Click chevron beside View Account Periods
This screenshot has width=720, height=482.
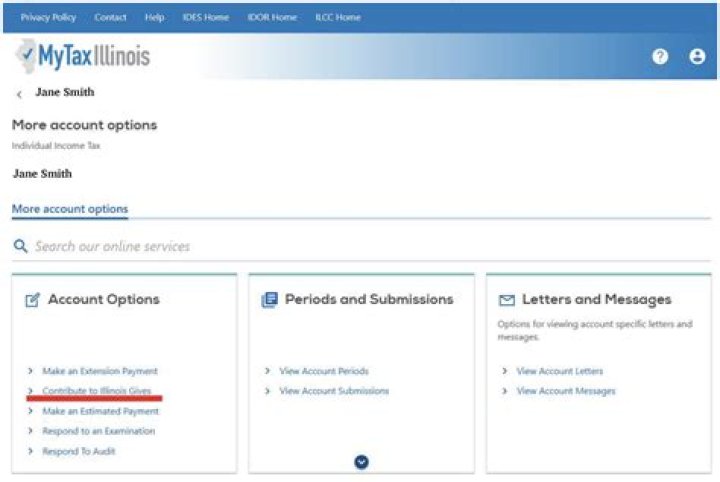click(x=267, y=370)
